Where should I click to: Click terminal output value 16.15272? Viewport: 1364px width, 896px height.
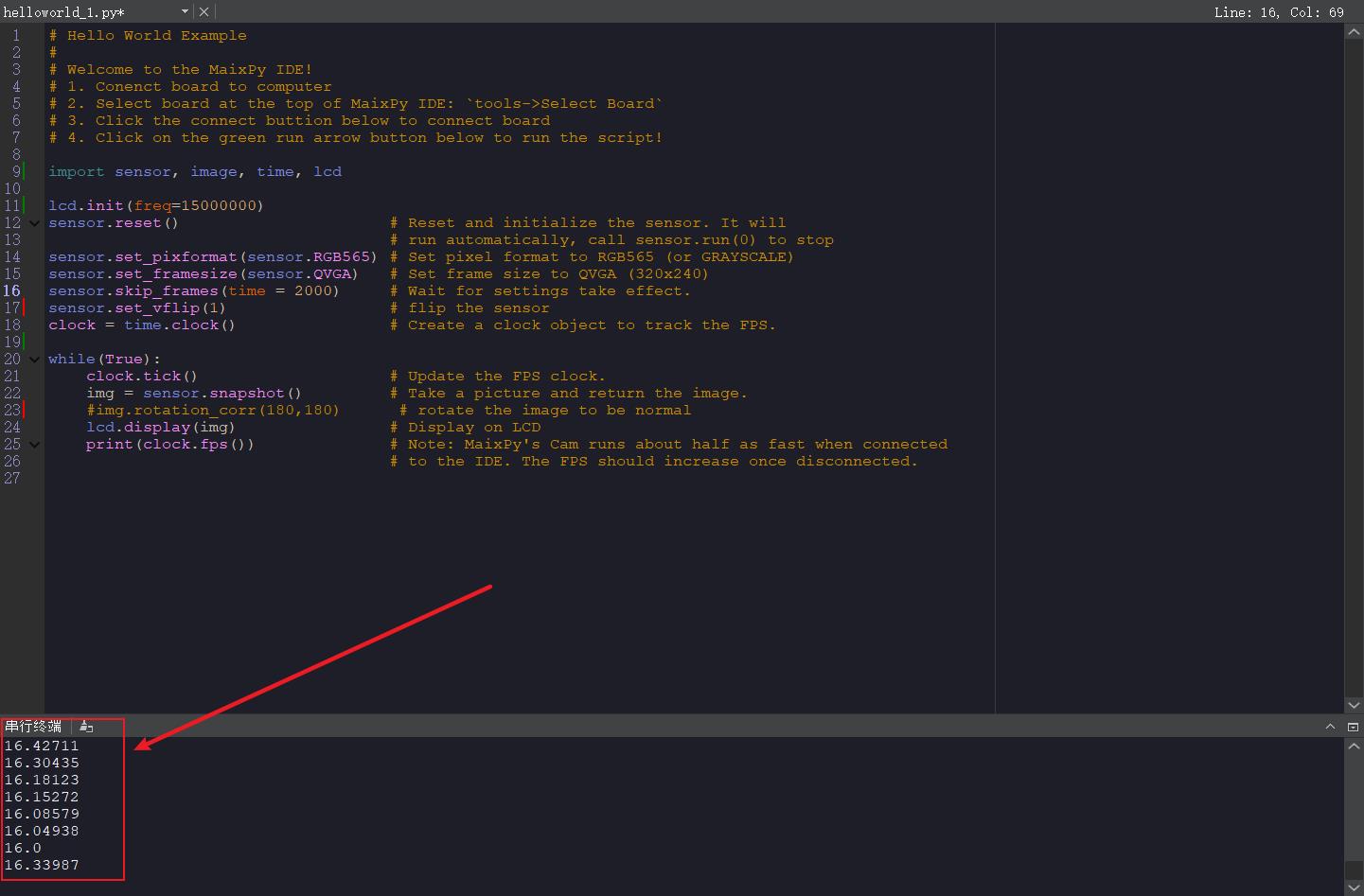click(42, 797)
